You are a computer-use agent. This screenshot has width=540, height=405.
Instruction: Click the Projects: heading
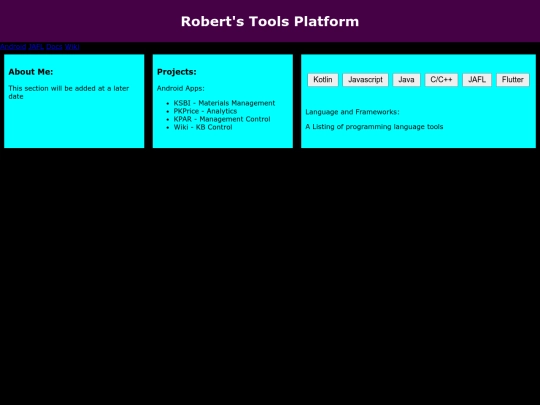pyautogui.click(x=177, y=72)
